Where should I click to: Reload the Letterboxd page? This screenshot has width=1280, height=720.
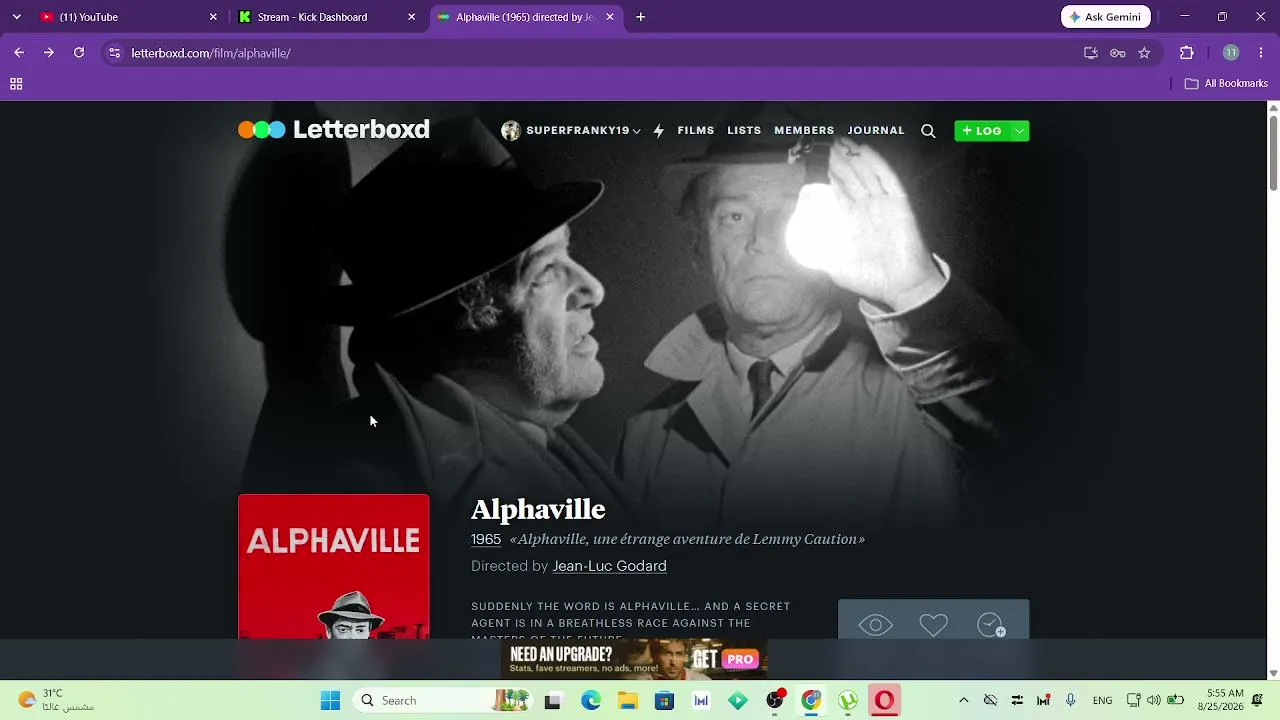(79, 53)
